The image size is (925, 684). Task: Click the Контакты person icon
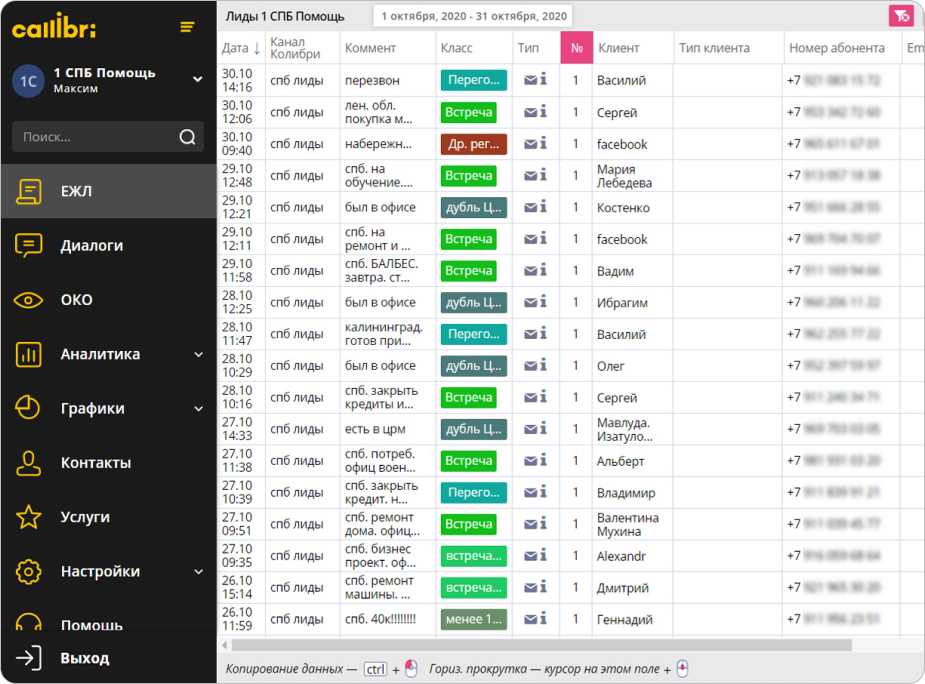coord(29,463)
